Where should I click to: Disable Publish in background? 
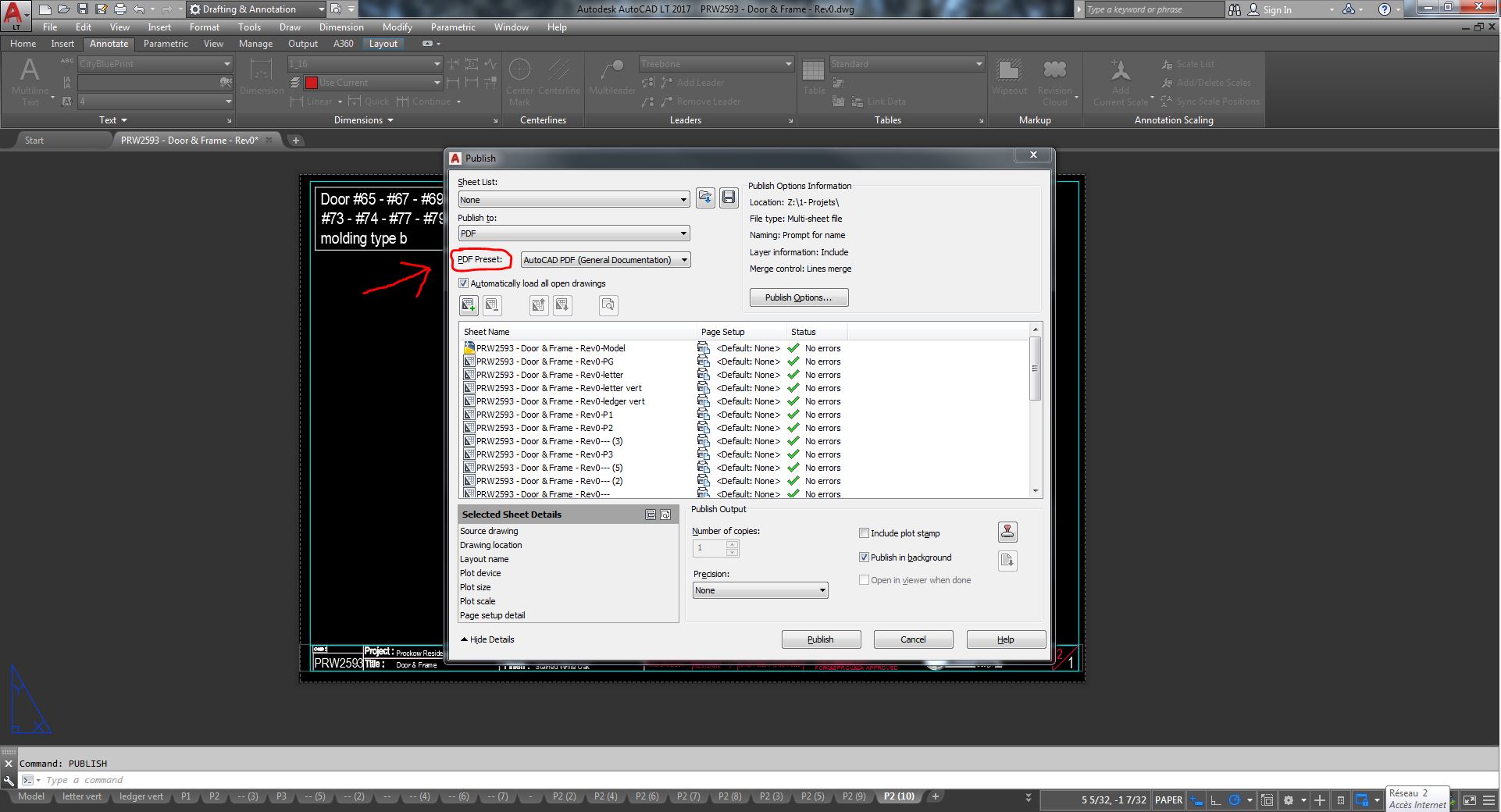(x=865, y=557)
